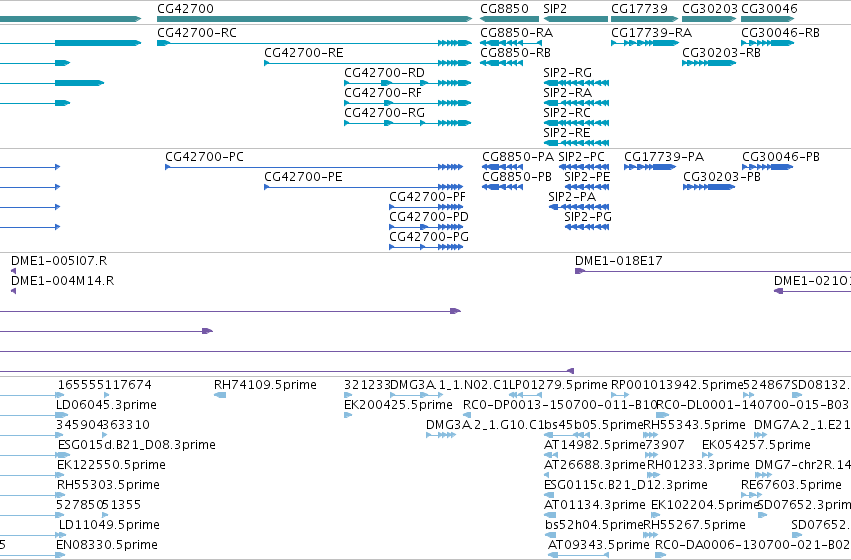Select the CG30203 gene label

[x=710, y=9]
